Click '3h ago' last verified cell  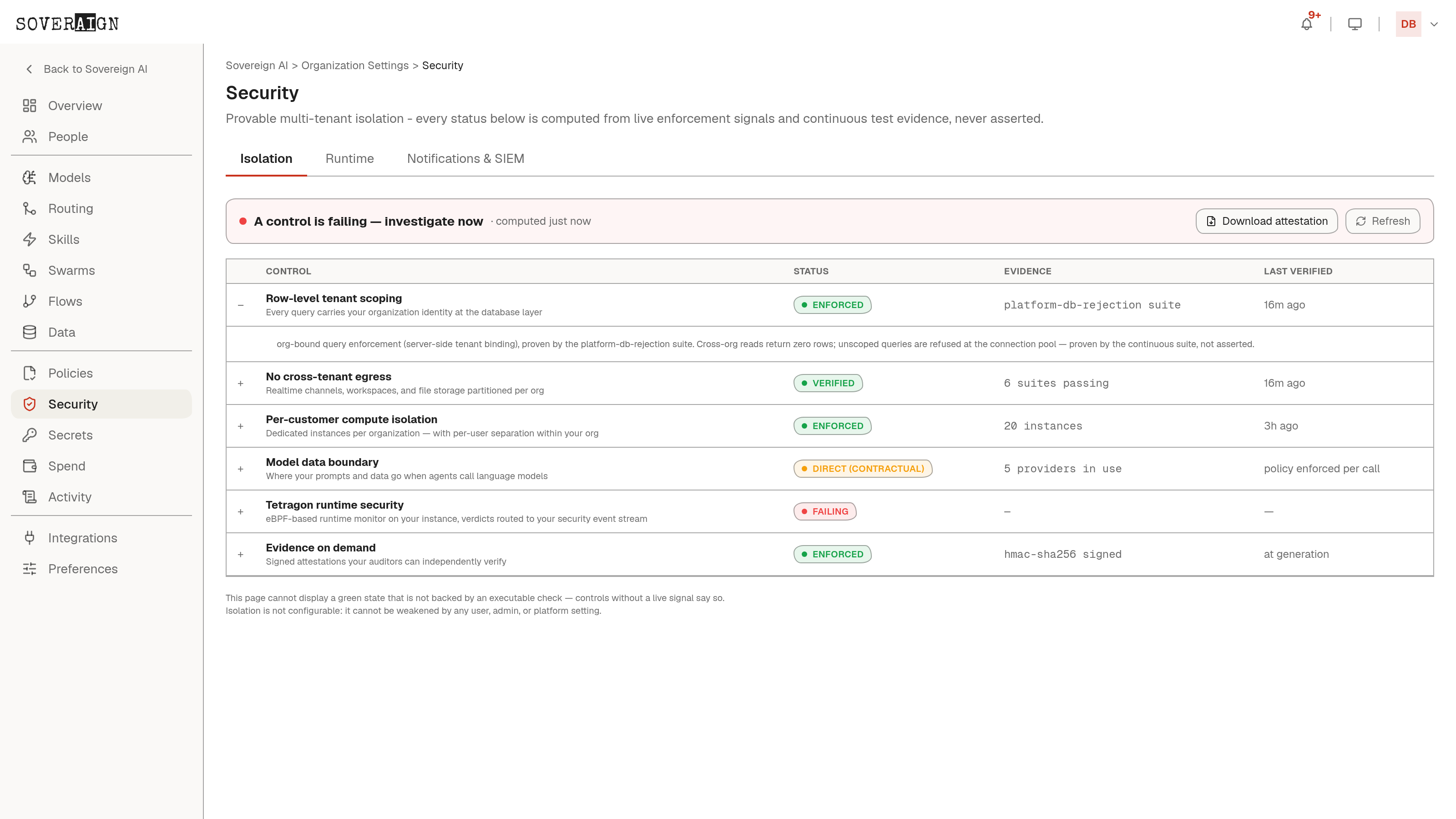[1281, 426]
